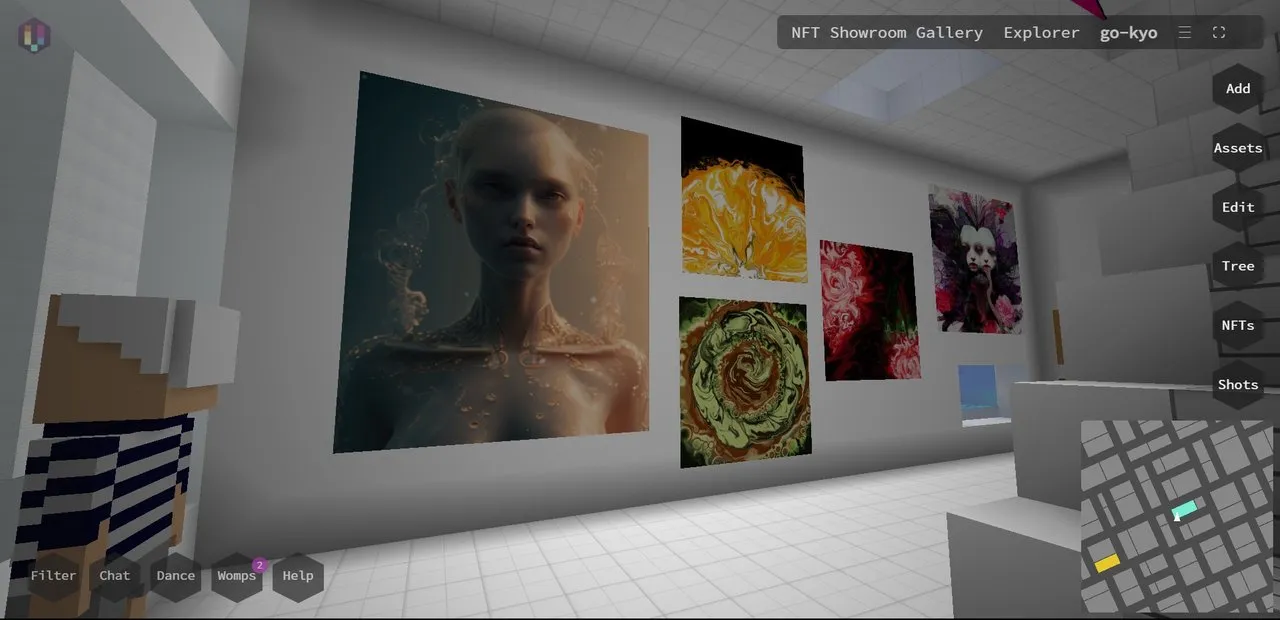Screen dimensions: 1280x620
Task: Open the Explorer link in the top bar
Action: (1041, 33)
